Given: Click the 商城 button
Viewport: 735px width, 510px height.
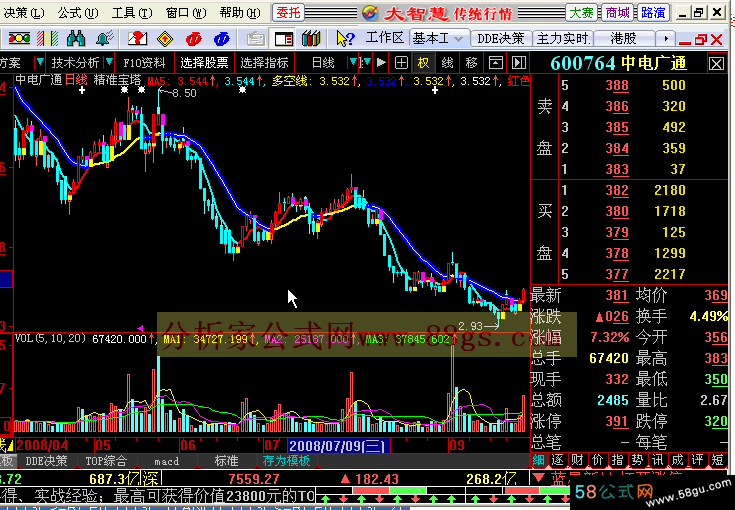Looking at the screenshot, I should (x=617, y=13).
